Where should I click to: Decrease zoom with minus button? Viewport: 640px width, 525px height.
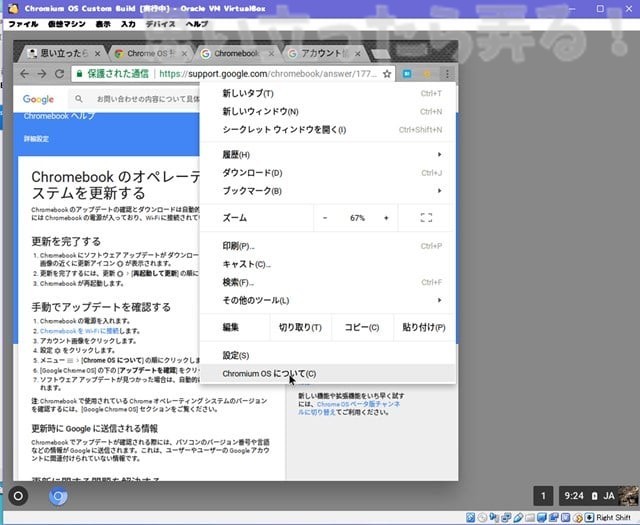point(325,218)
